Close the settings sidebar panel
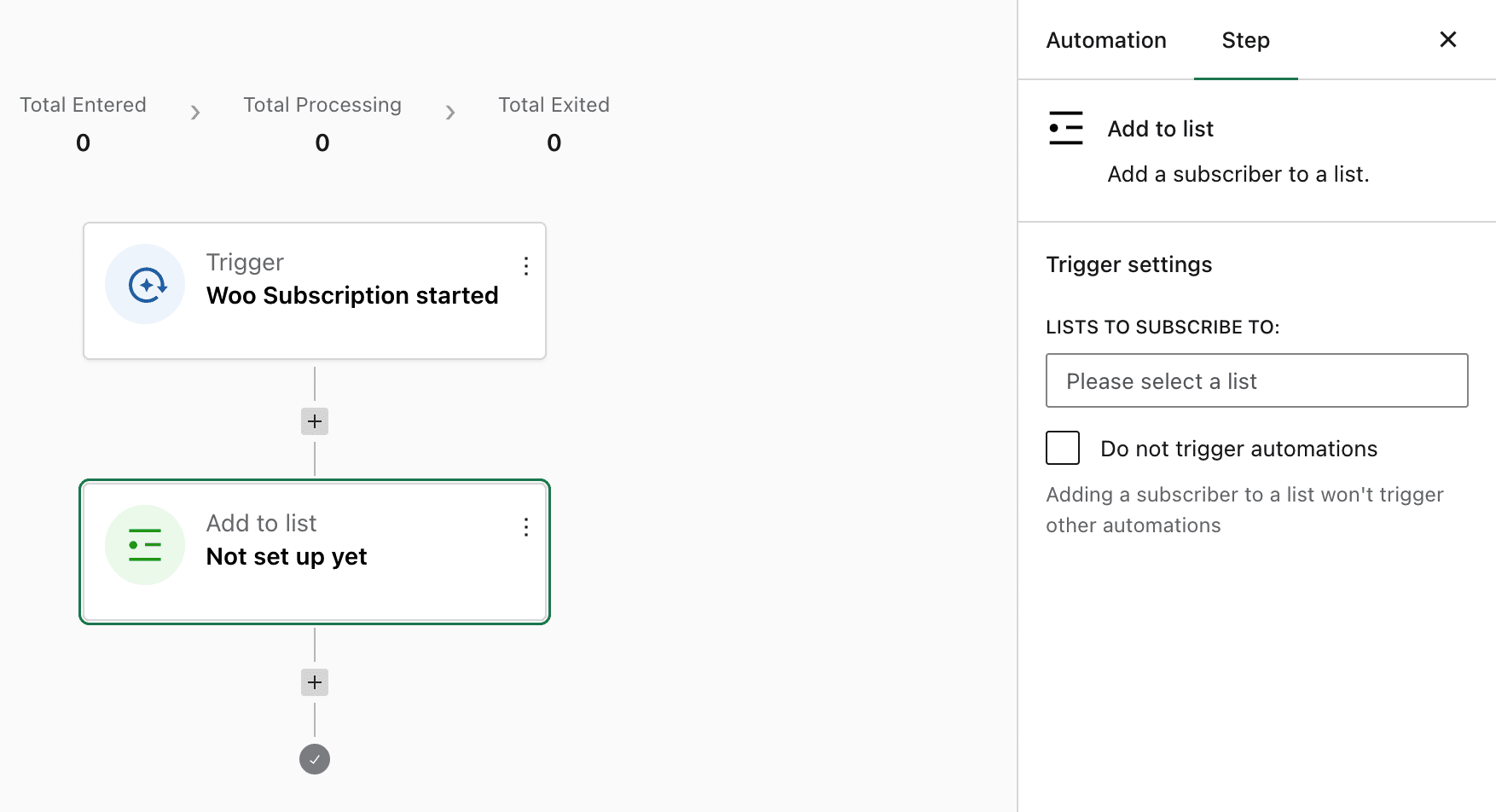The height and width of the screenshot is (812, 1496). [1447, 39]
